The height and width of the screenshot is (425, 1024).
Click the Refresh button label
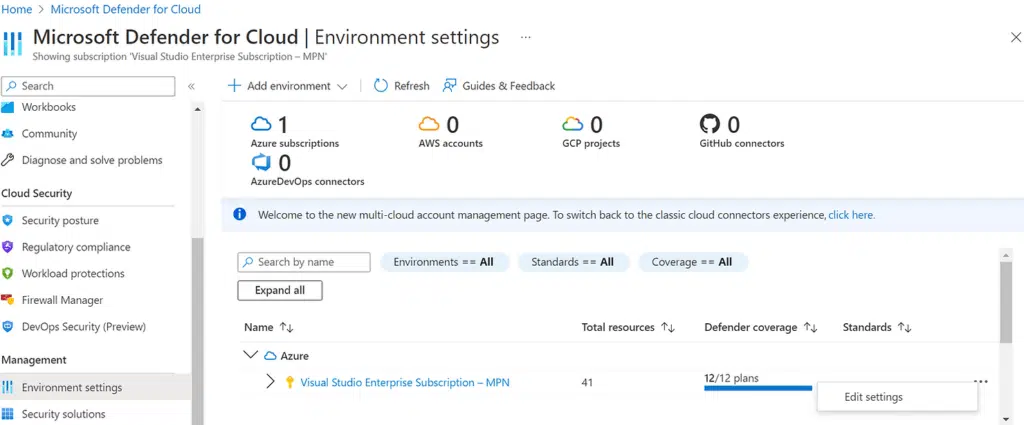pyautogui.click(x=411, y=86)
